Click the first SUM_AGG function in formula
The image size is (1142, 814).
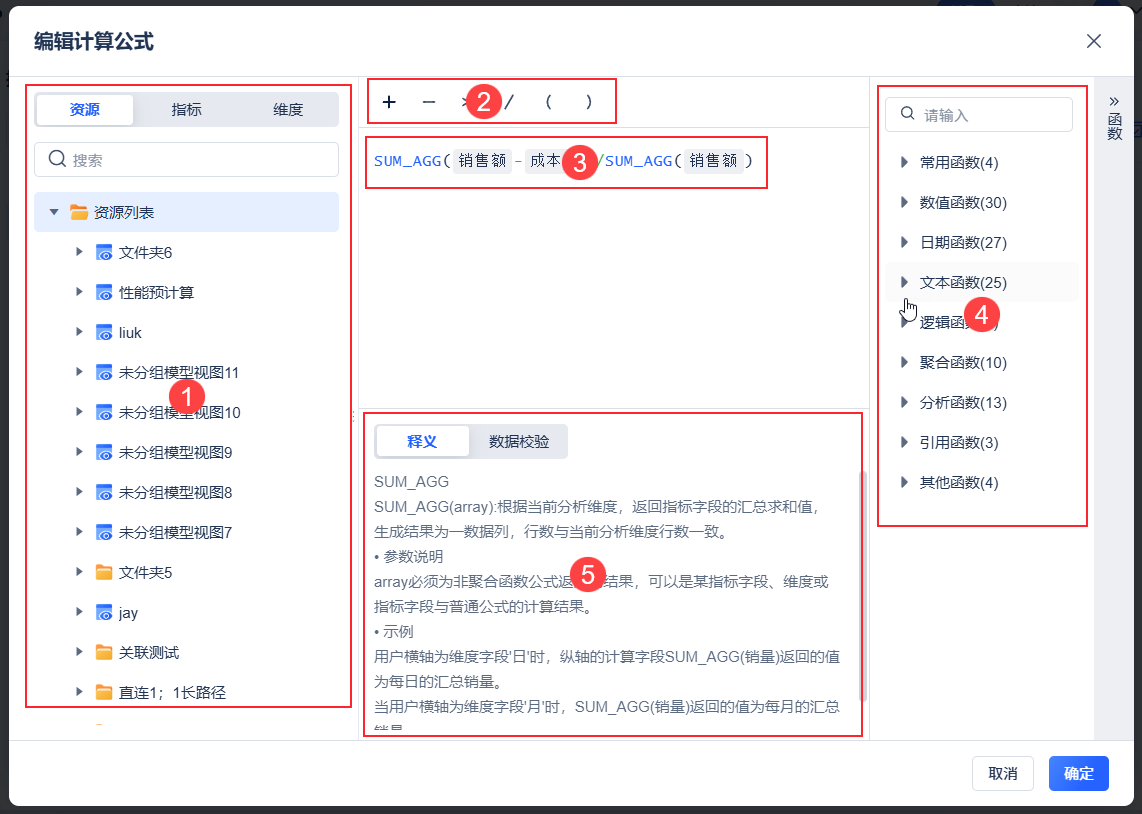pos(408,161)
